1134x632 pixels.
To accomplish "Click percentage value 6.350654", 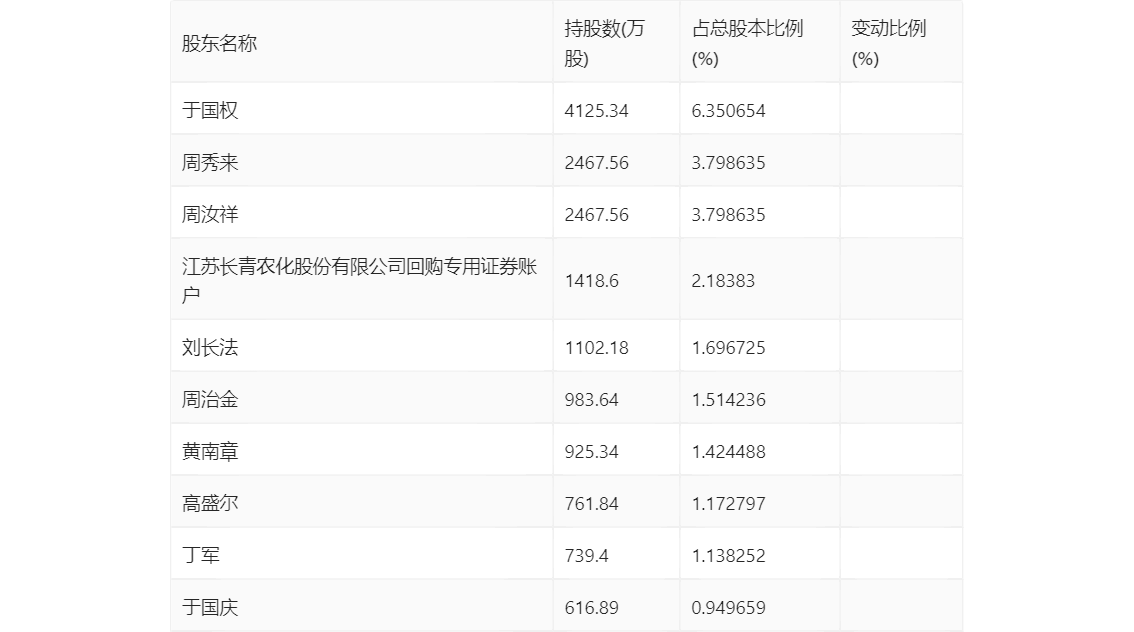I will click(x=728, y=111).
